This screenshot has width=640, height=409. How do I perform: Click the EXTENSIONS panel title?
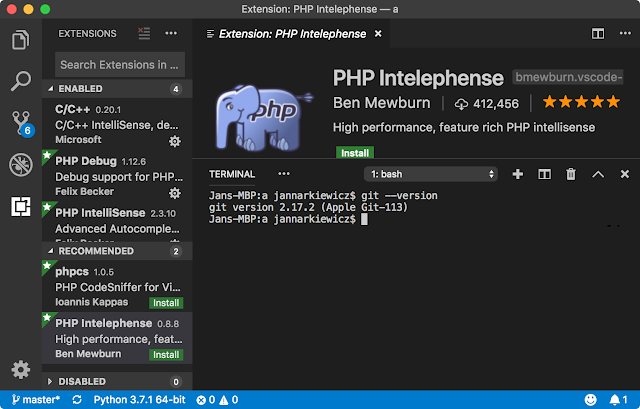click(87, 33)
